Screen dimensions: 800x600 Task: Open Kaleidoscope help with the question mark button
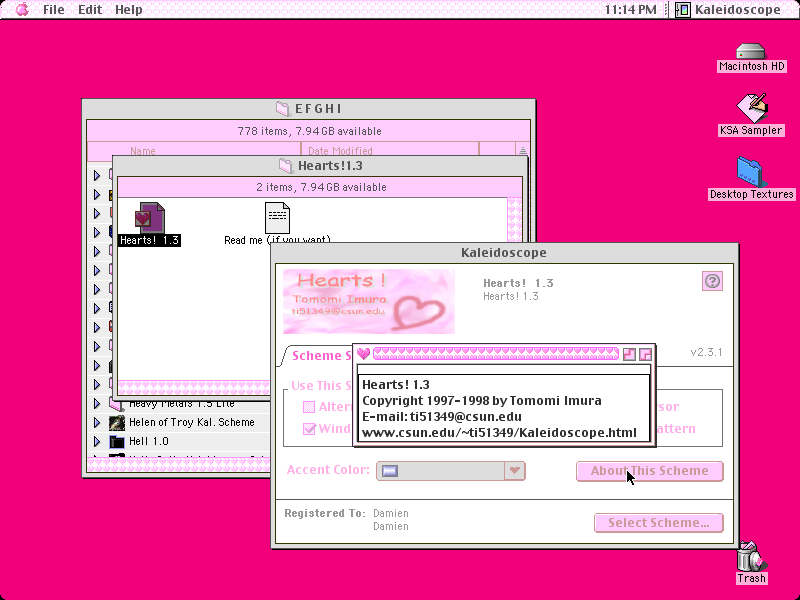pos(712,281)
